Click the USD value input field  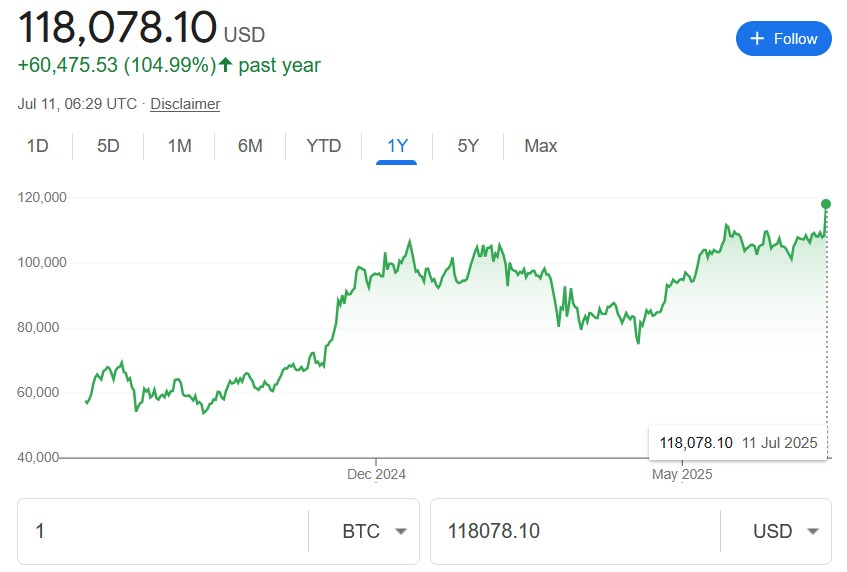(x=575, y=531)
